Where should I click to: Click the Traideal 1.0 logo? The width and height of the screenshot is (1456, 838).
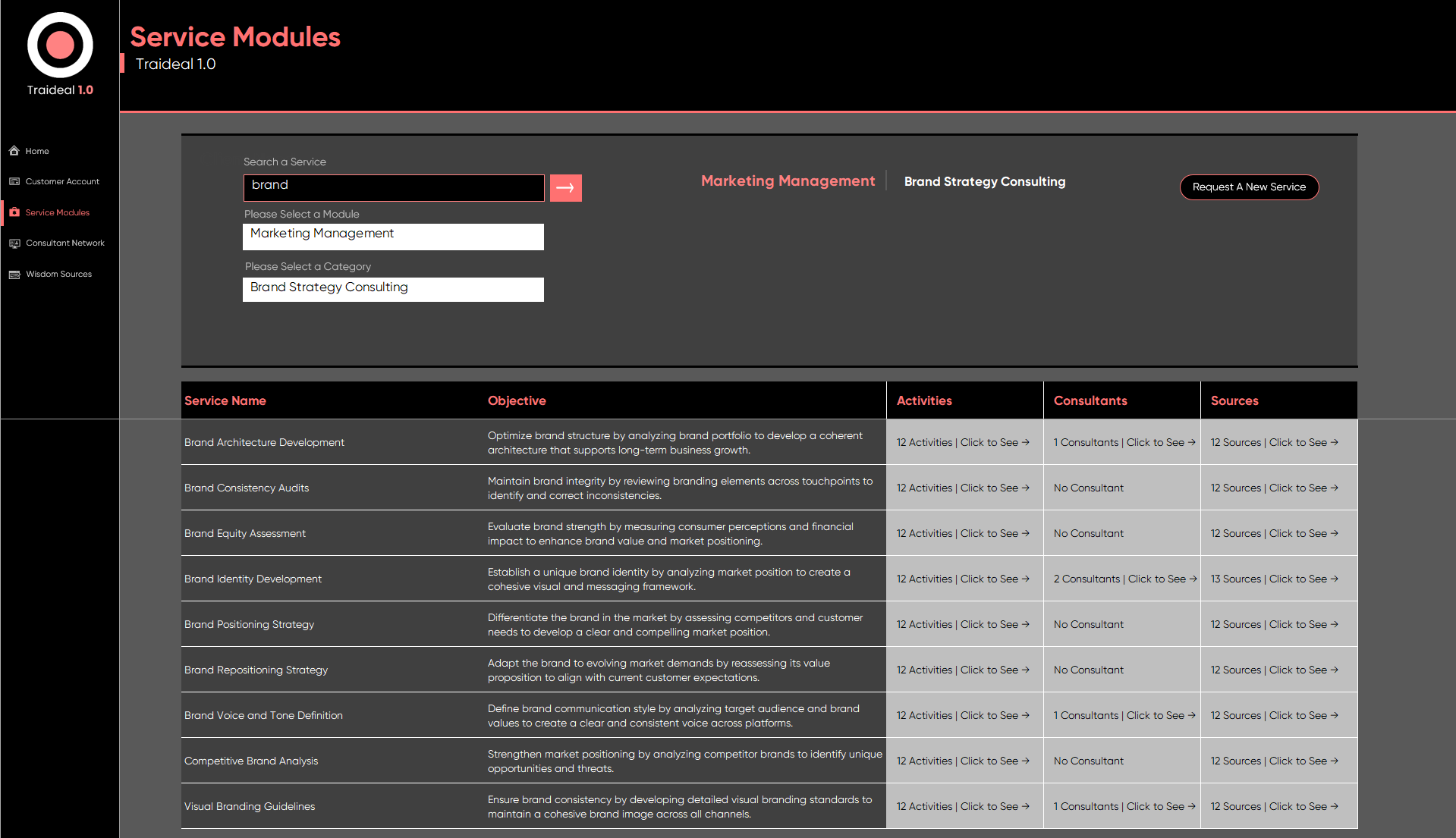point(60,54)
